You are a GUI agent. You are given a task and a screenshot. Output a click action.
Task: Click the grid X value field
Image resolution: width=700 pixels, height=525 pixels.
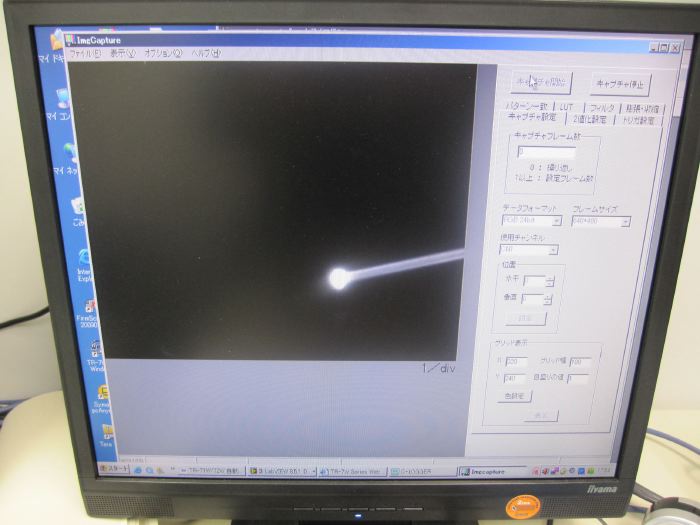point(516,362)
